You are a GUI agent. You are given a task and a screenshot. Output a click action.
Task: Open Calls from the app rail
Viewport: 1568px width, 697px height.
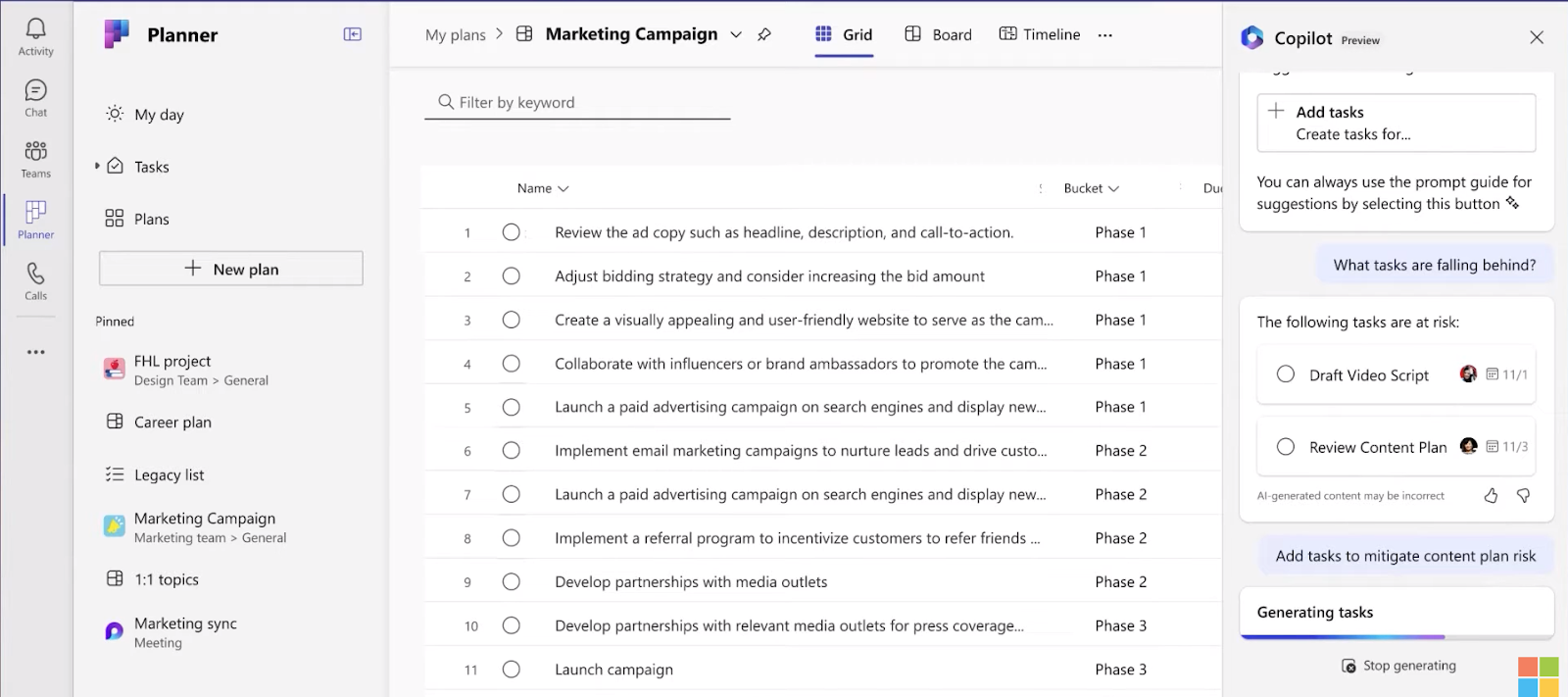pyautogui.click(x=35, y=274)
